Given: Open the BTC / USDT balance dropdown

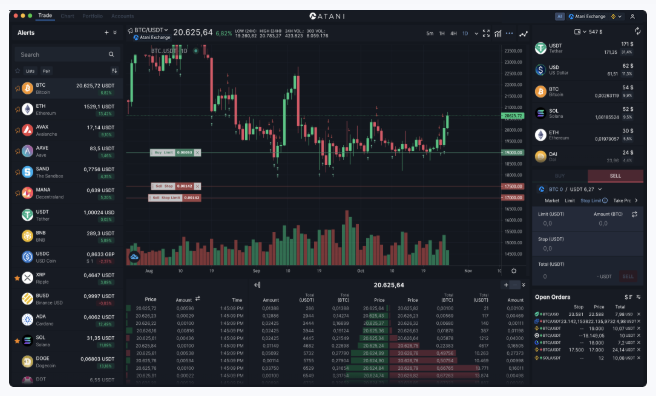Looking at the screenshot, I should pyautogui.click(x=600, y=189).
